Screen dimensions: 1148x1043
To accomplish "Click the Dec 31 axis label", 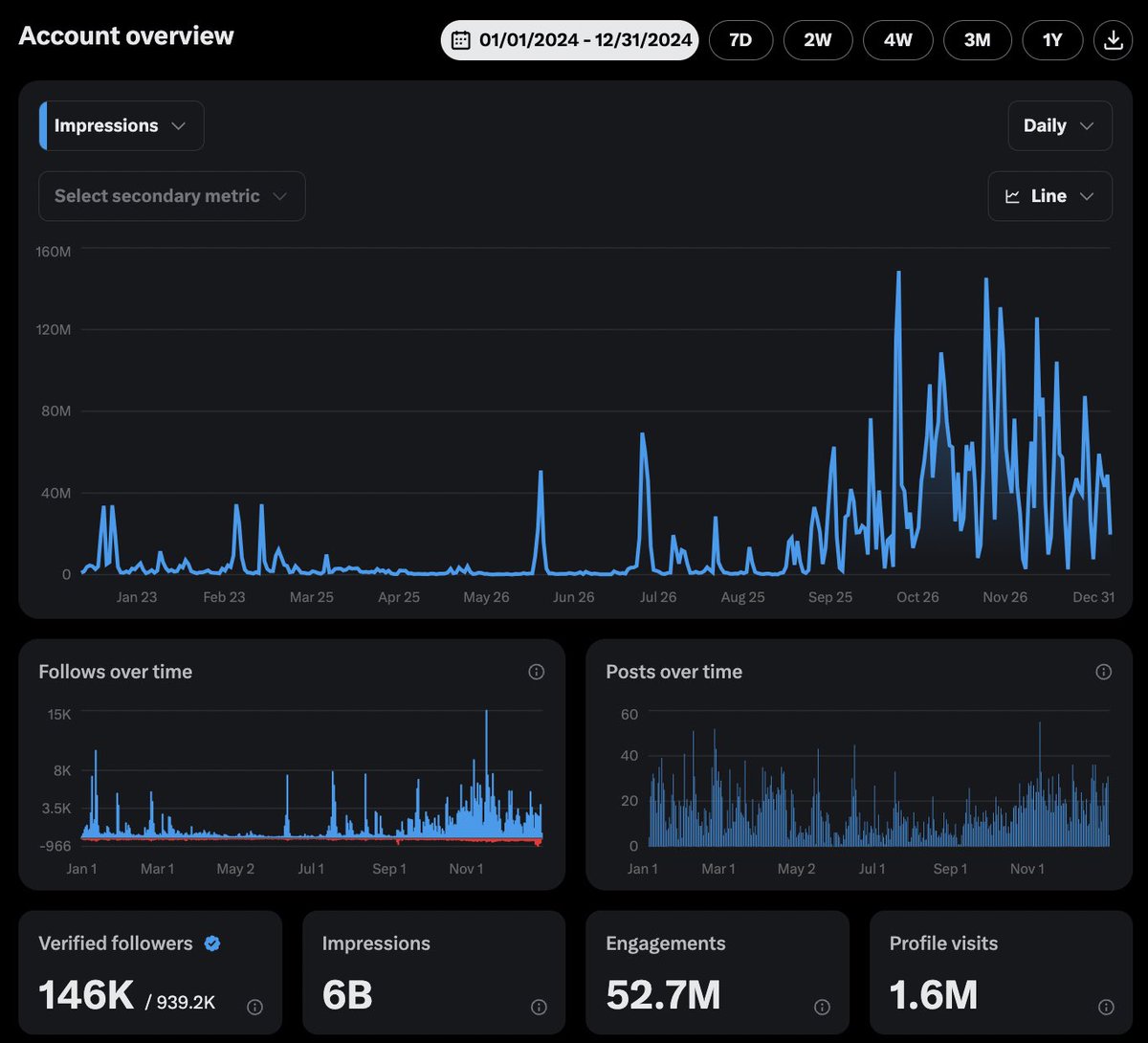I will (x=1093, y=597).
